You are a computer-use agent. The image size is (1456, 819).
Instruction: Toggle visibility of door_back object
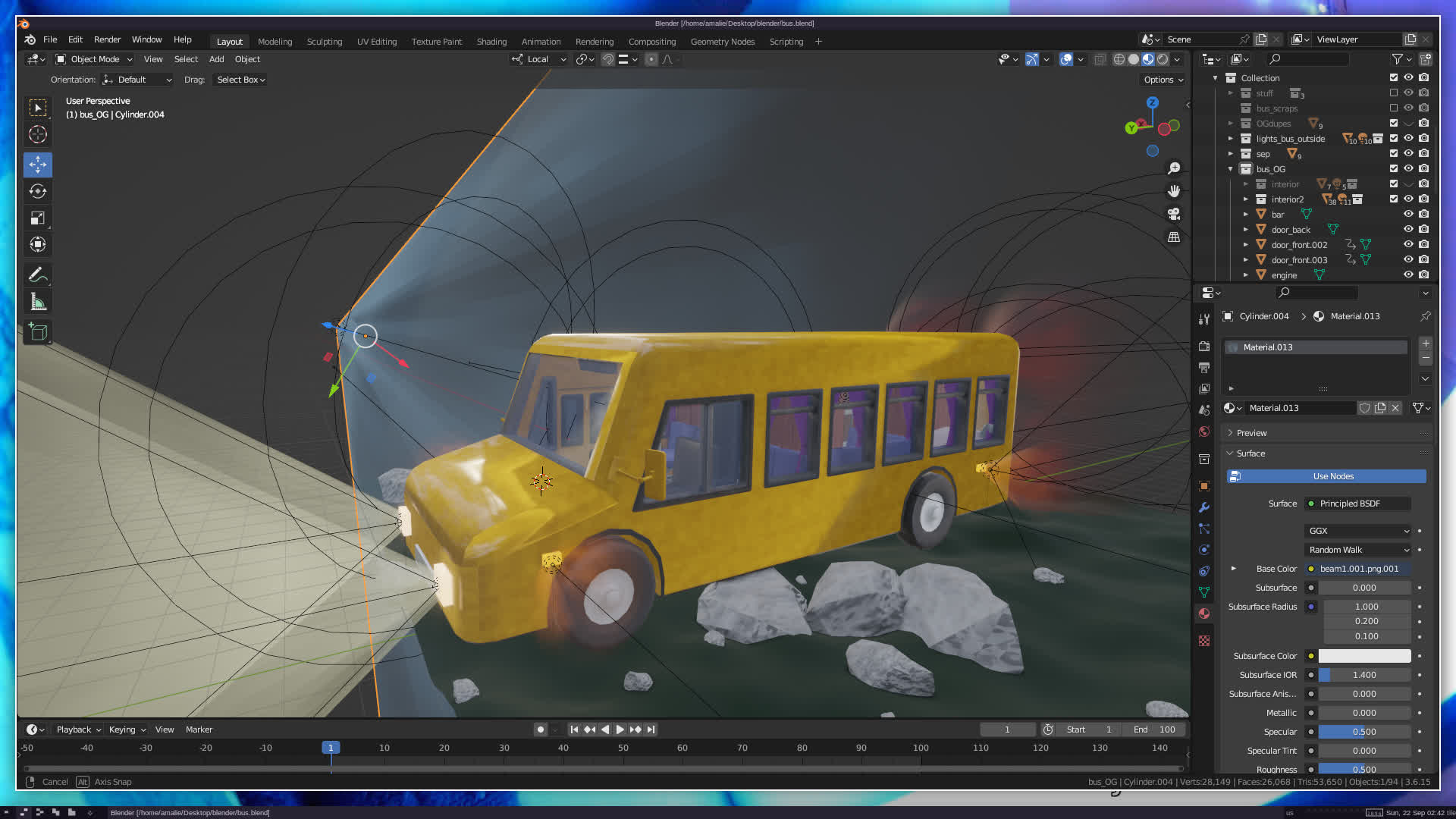tap(1408, 229)
